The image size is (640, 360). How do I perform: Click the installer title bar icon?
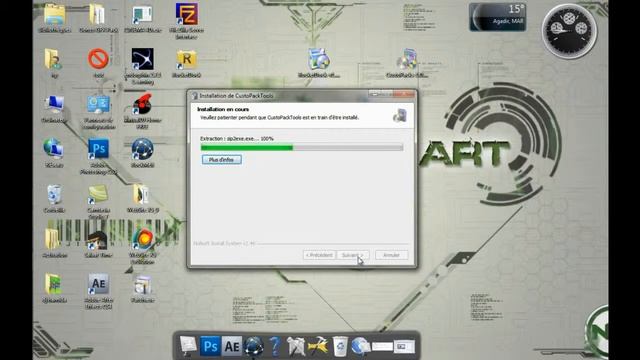[x=195, y=96]
